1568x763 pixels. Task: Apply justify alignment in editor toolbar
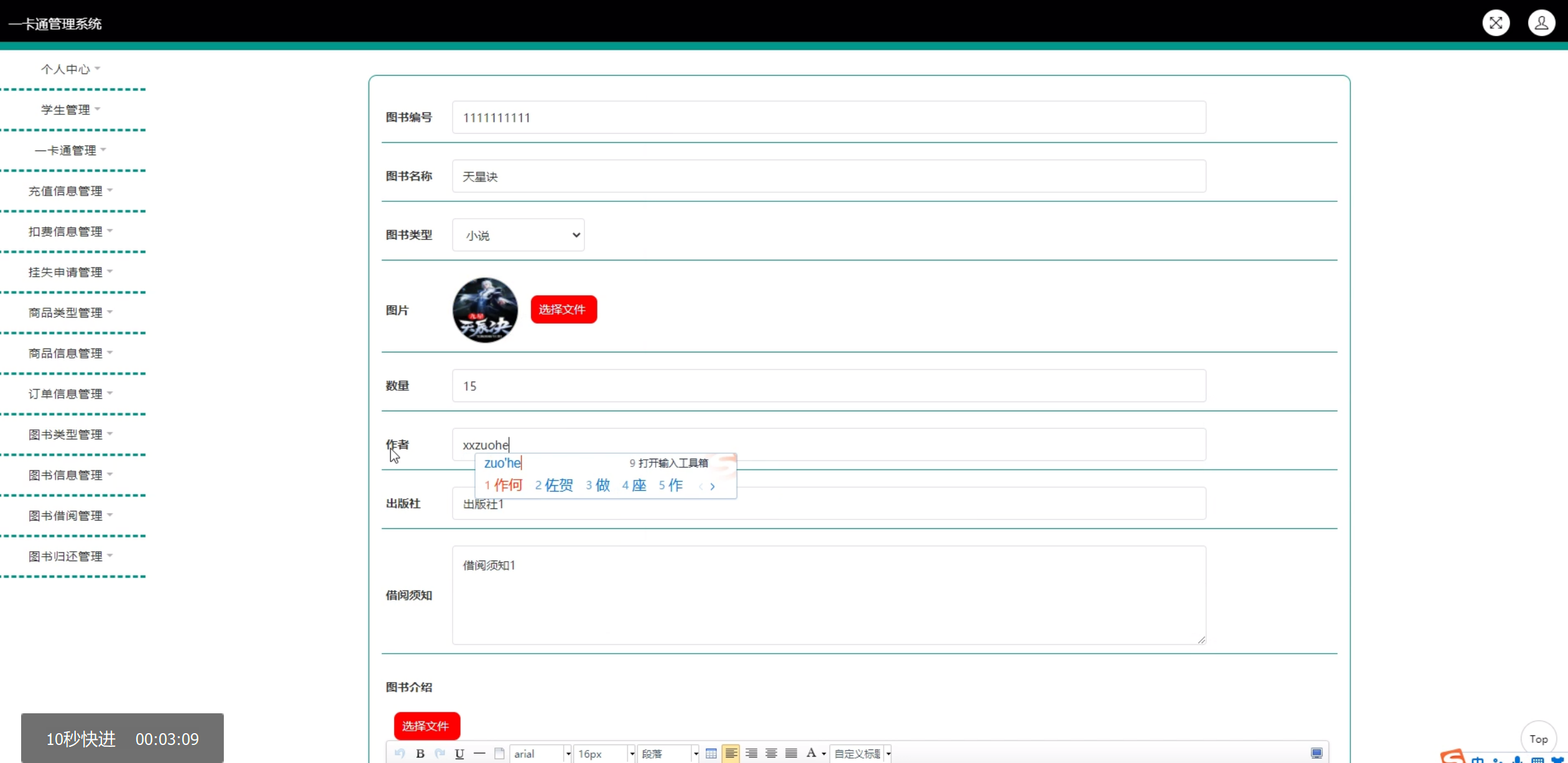(791, 754)
